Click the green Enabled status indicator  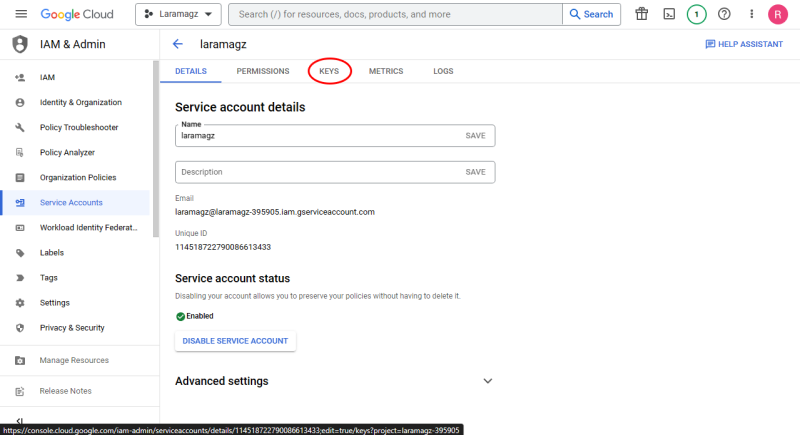[194, 316]
